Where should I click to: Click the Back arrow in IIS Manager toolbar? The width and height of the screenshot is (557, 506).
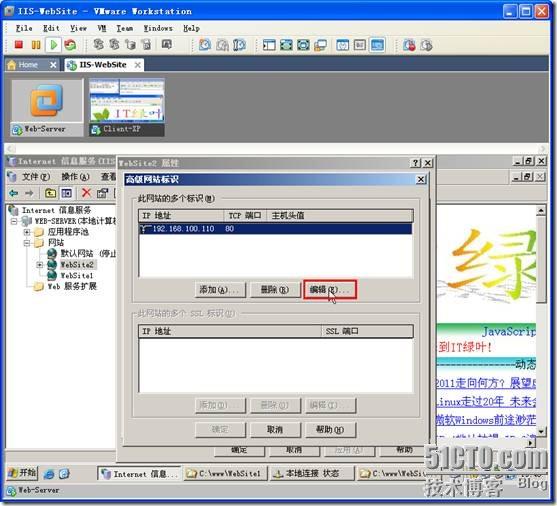pyautogui.click(x=14, y=193)
